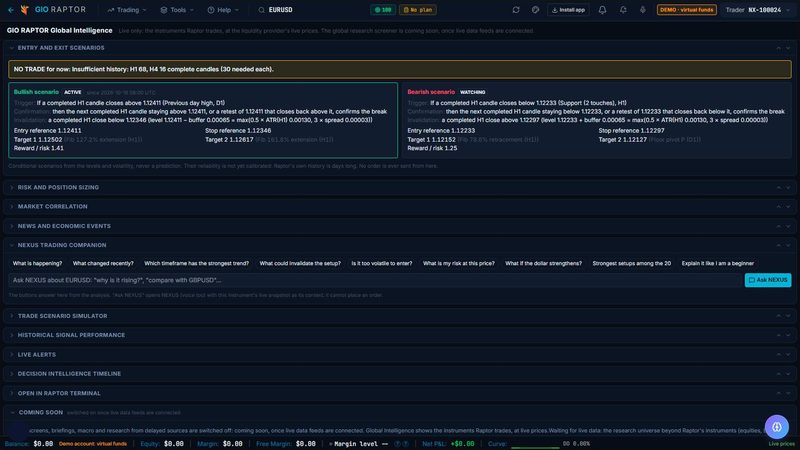Click the up arrow on Risk and Position Sizing row
Screen dimensions: 800x450
tap(779, 188)
